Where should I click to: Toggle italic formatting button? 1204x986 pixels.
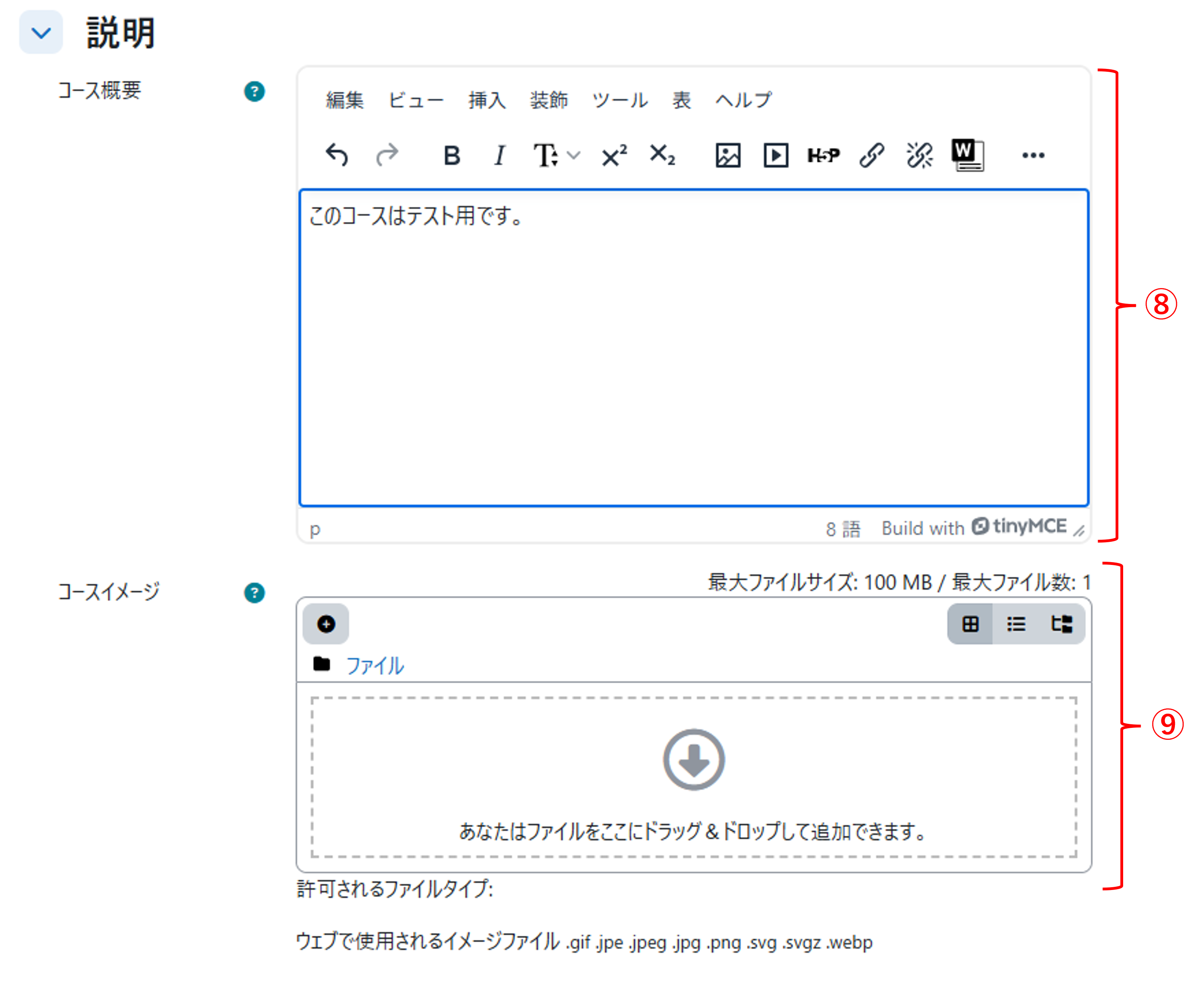pyautogui.click(x=499, y=155)
